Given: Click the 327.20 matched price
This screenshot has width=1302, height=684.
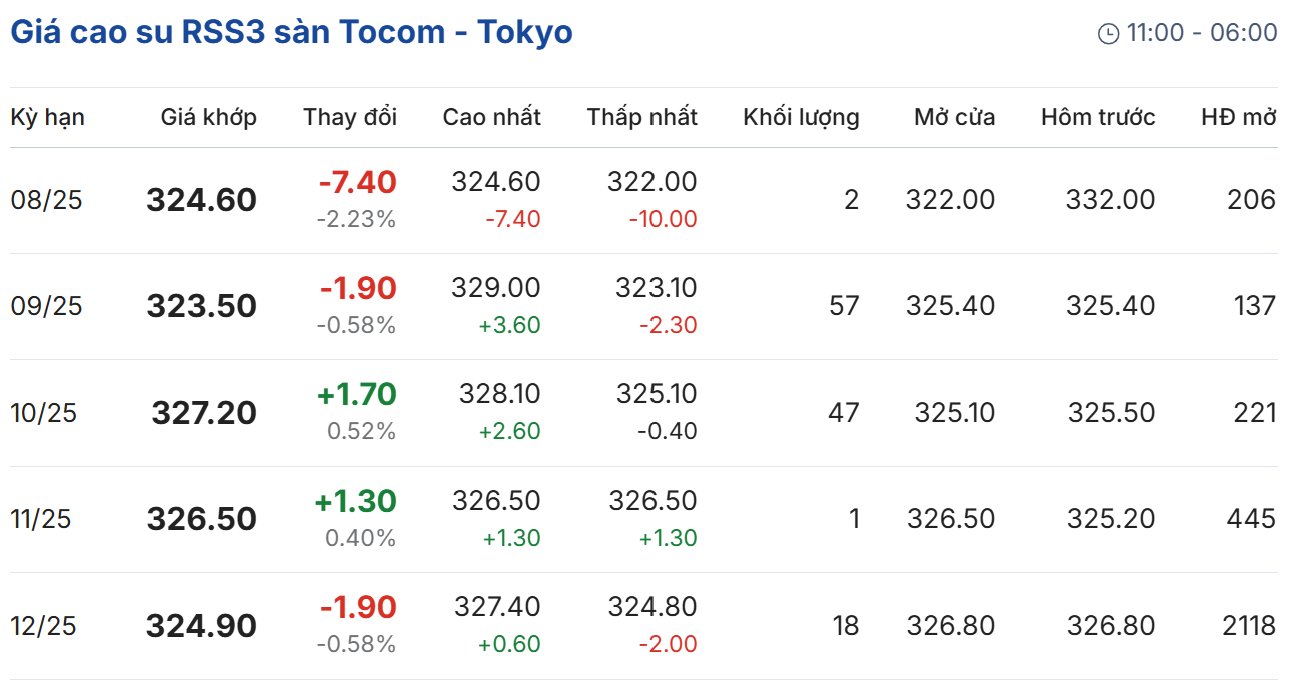Looking at the screenshot, I should coord(204,413).
